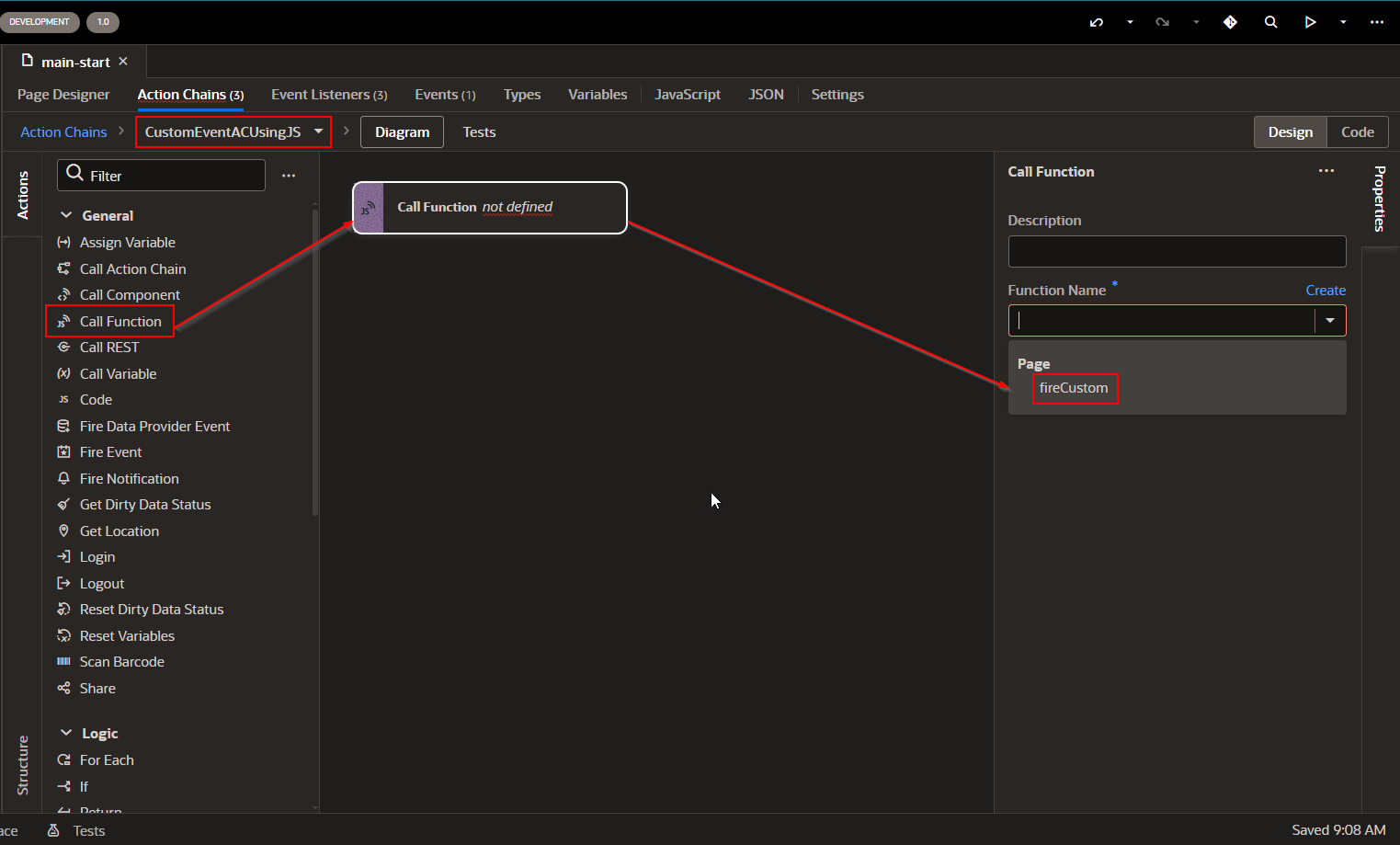Open the Tests flask item in footer
The height and width of the screenshot is (845, 1400).
tap(77, 830)
